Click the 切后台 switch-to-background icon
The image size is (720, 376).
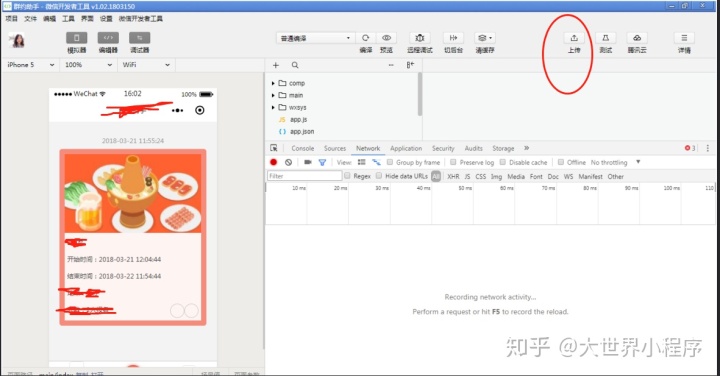[x=453, y=38]
